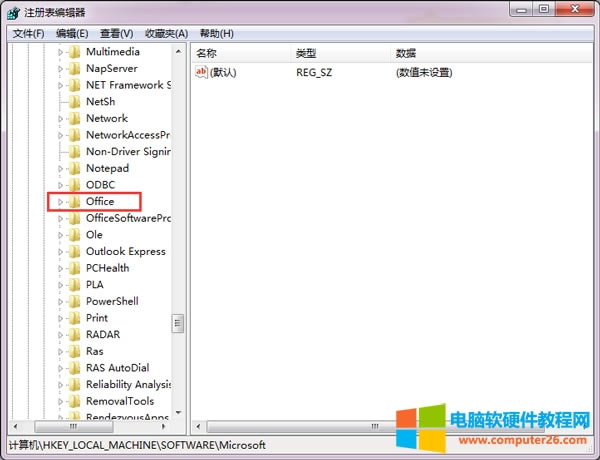Image resolution: width=600 pixels, height=460 pixels.
Task: Click the NetworkAccessPr folder icon
Action: tap(75, 135)
